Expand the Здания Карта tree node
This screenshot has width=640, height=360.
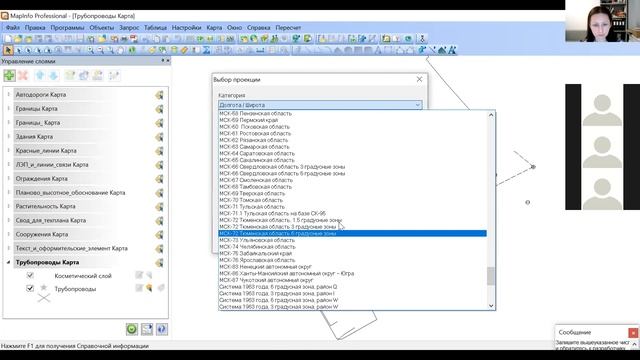coord(9,136)
